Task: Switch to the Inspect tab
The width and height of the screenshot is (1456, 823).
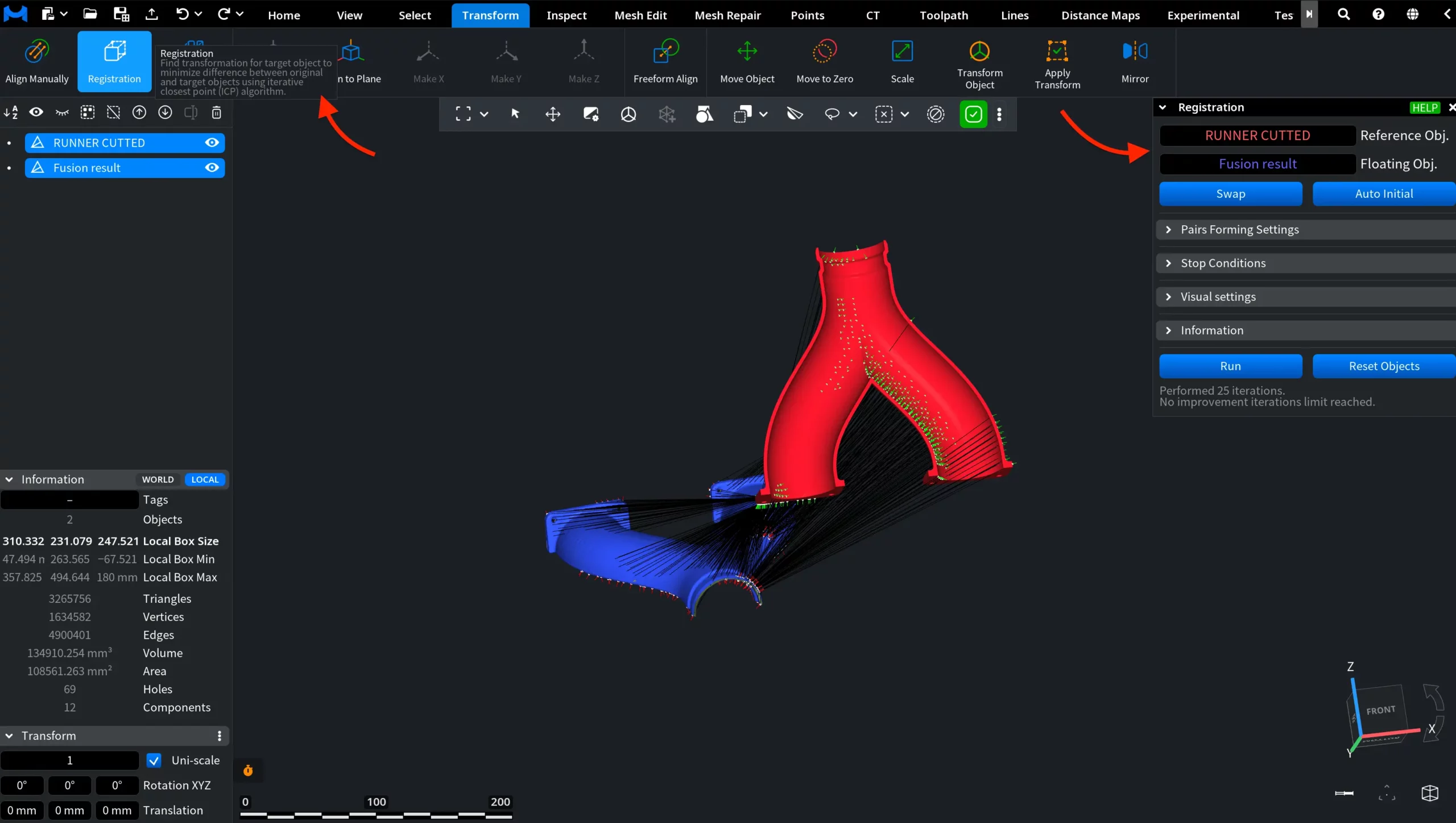Action: (566, 15)
